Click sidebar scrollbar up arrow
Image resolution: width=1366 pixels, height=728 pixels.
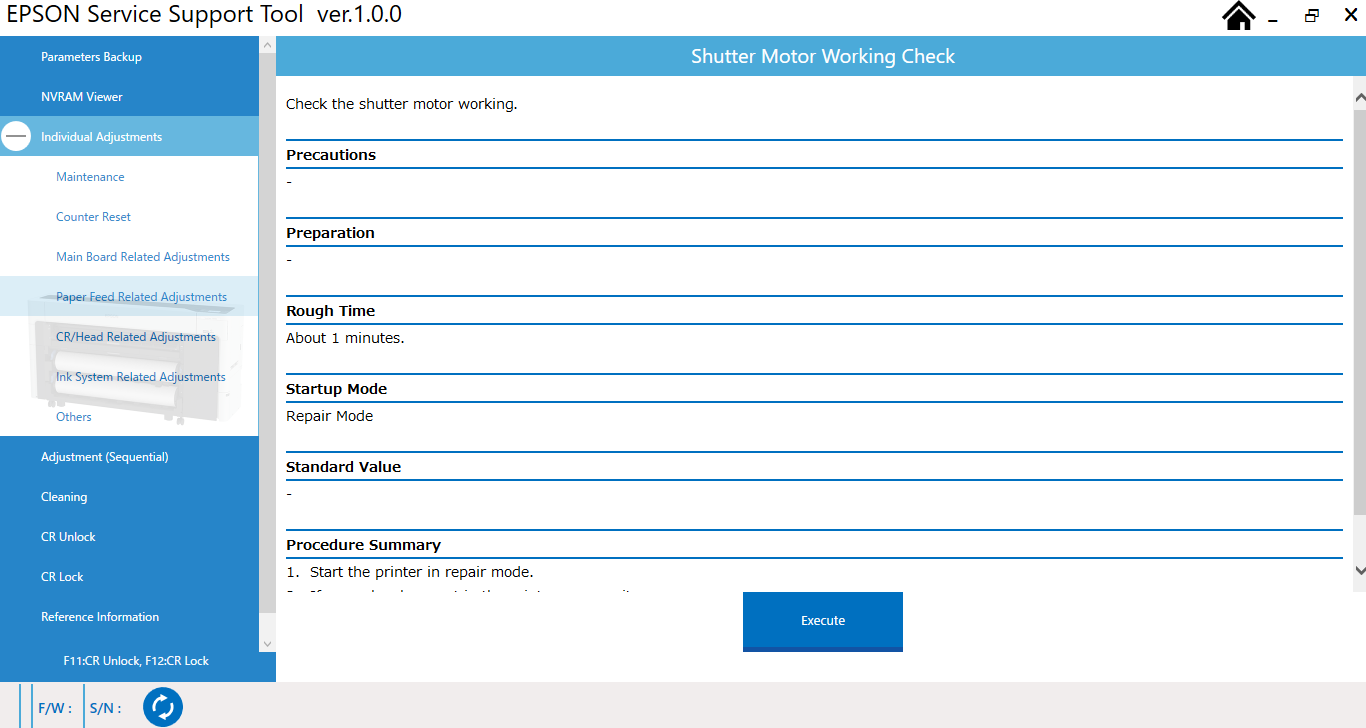(x=267, y=45)
